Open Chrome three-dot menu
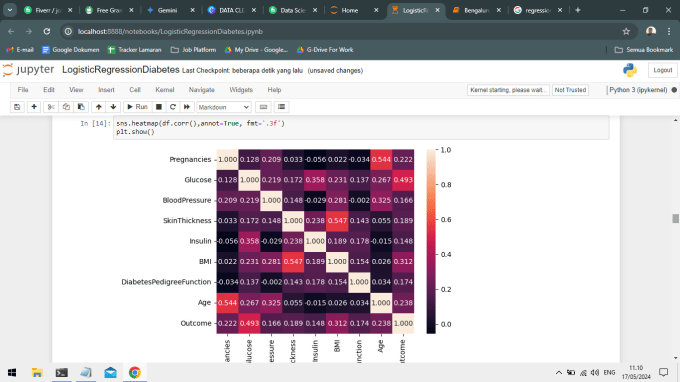 coord(669,31)
